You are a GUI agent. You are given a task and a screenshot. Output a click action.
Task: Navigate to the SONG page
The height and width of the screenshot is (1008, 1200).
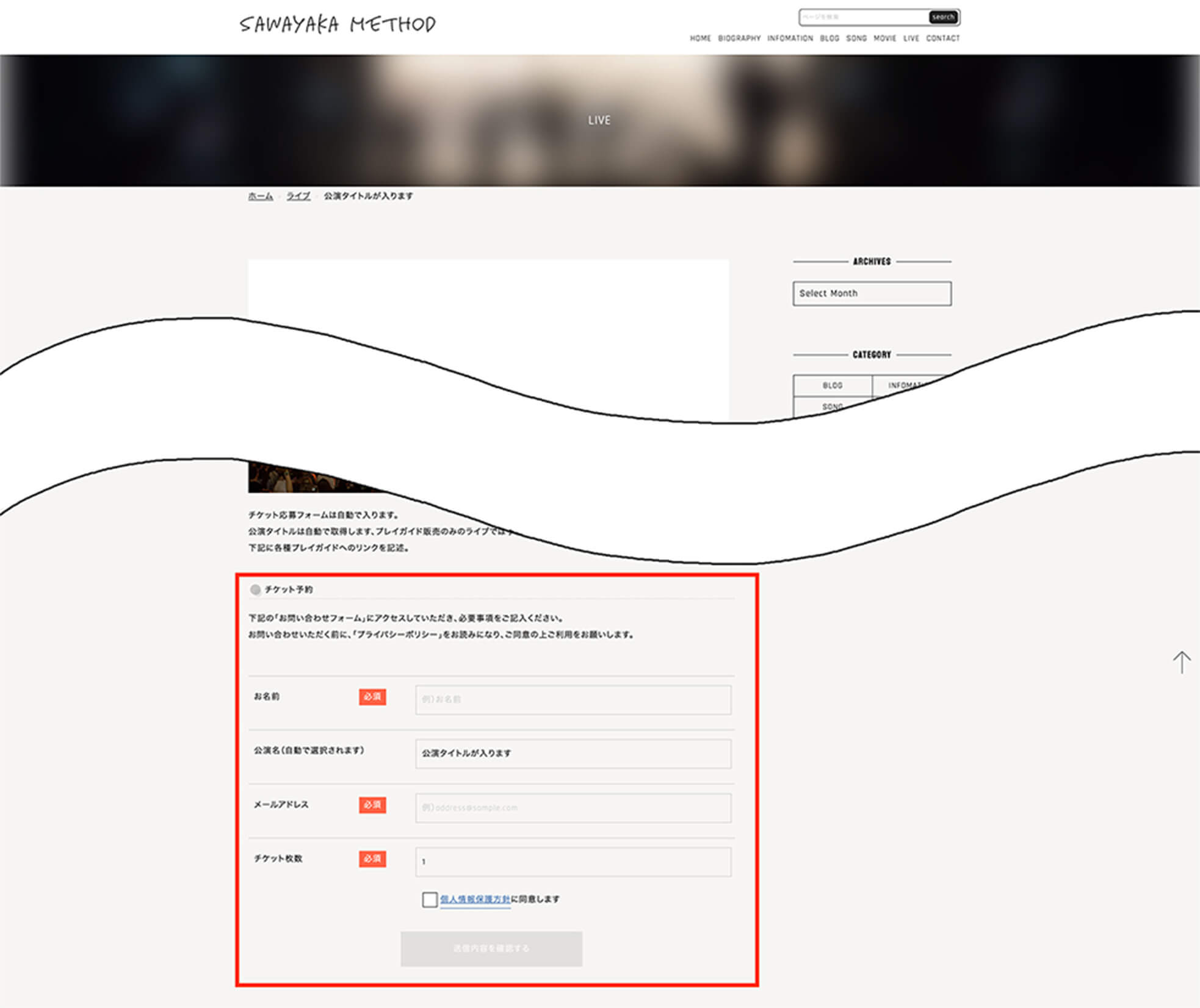(x=856, y=38)
